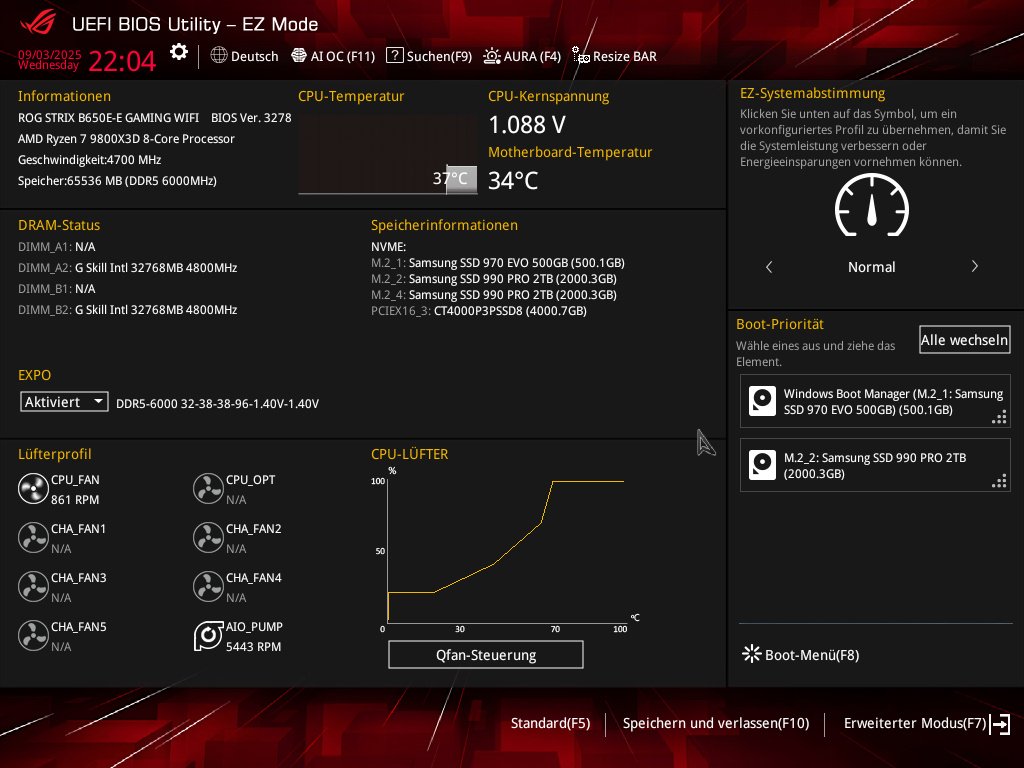The width and height of the screenshot is (1024, 768).
Task: Select the CPU_OPT fan icon
Action: click(208, 489)
